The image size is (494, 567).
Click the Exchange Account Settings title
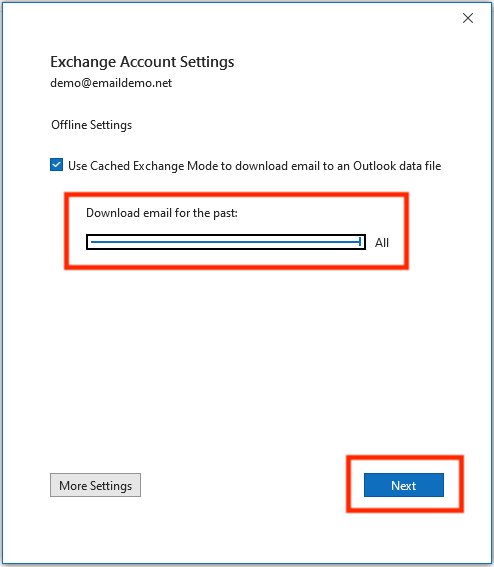click(x=142, y=62)
